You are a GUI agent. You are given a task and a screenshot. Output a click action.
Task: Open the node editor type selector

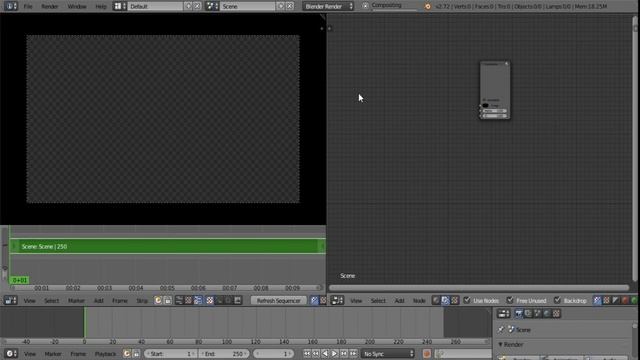(x=338, y=300)
